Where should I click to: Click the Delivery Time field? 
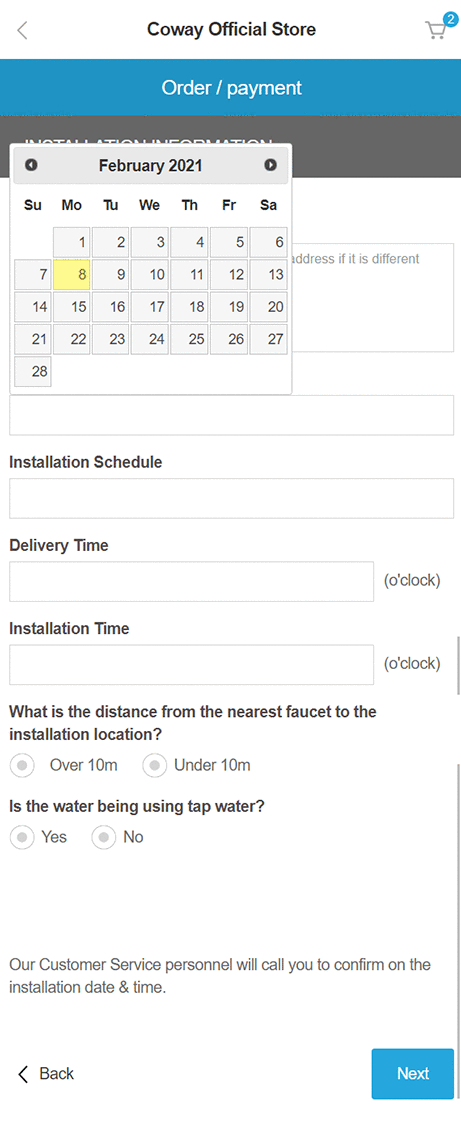point(192,581)
